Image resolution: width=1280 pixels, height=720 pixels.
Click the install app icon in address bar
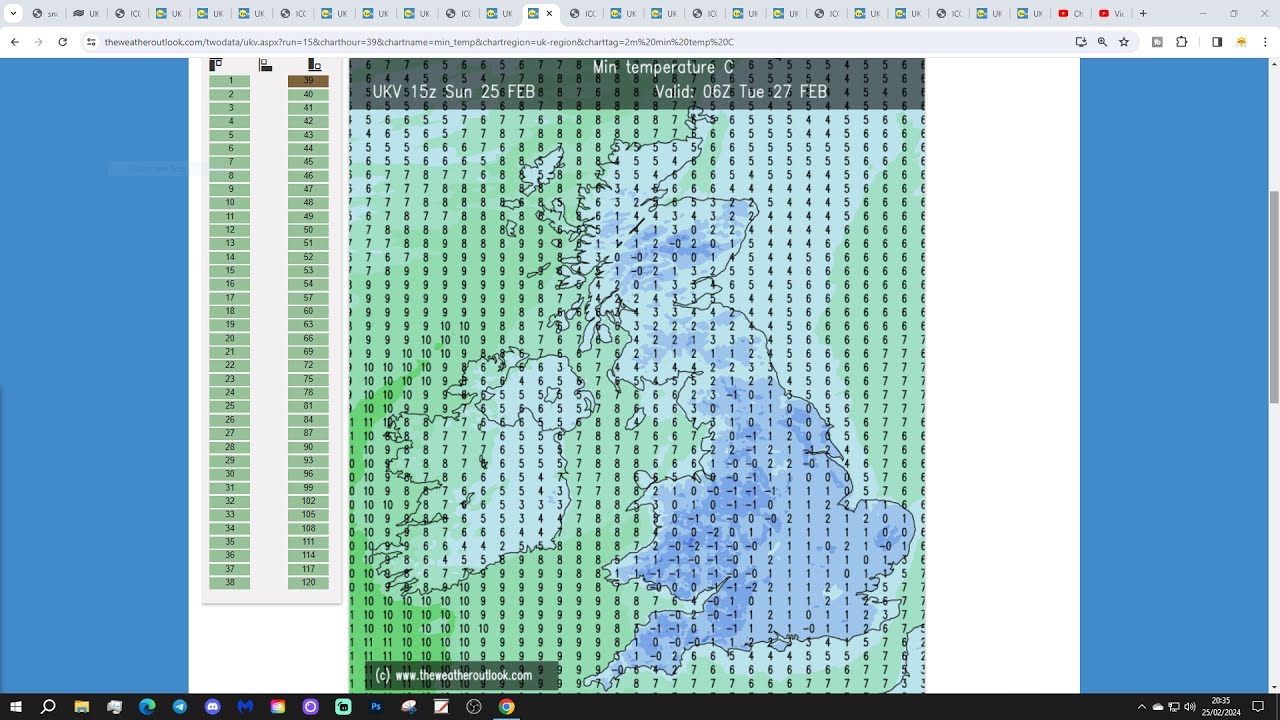pos(1081,42)
